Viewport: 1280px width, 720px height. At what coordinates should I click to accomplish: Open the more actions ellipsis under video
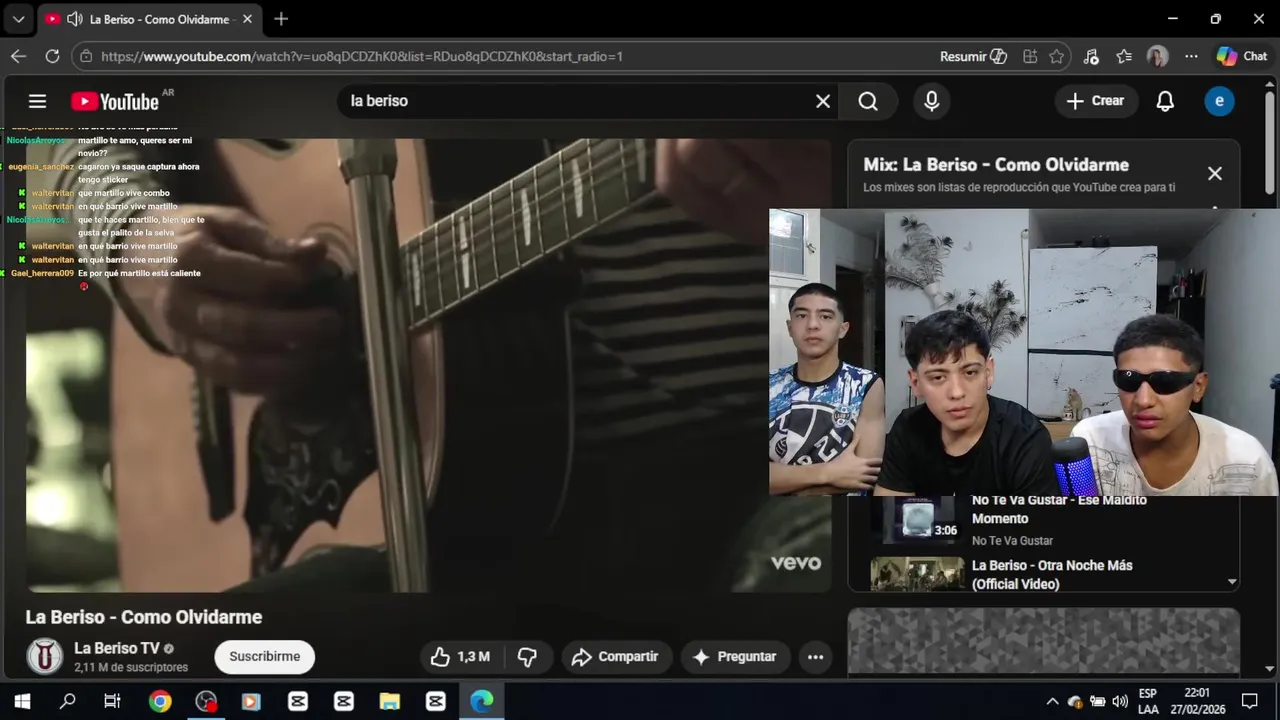[x=815, y=657]
